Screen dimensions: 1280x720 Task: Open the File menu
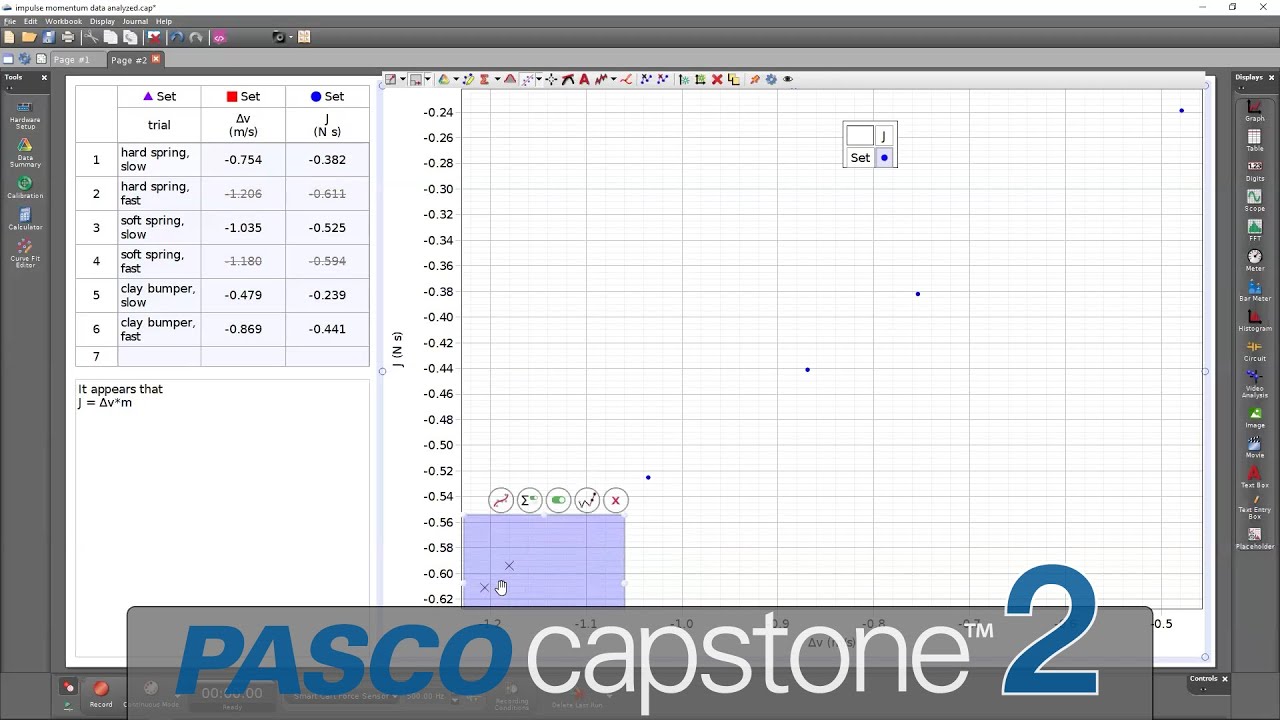(10, 21)
